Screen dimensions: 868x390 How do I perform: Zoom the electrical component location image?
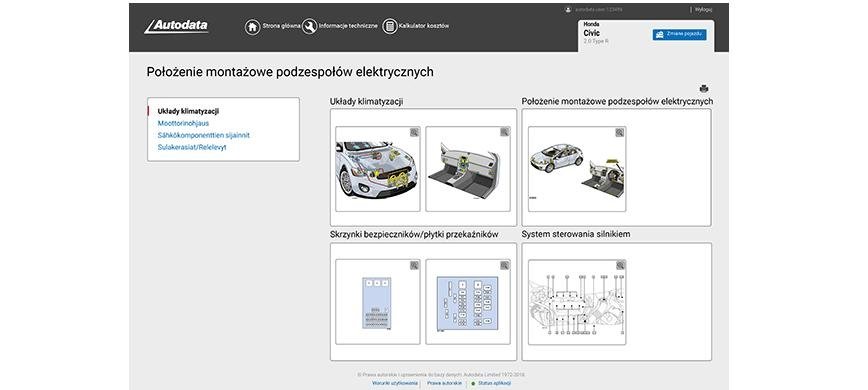pyautogui.click(x=619, y=132)
